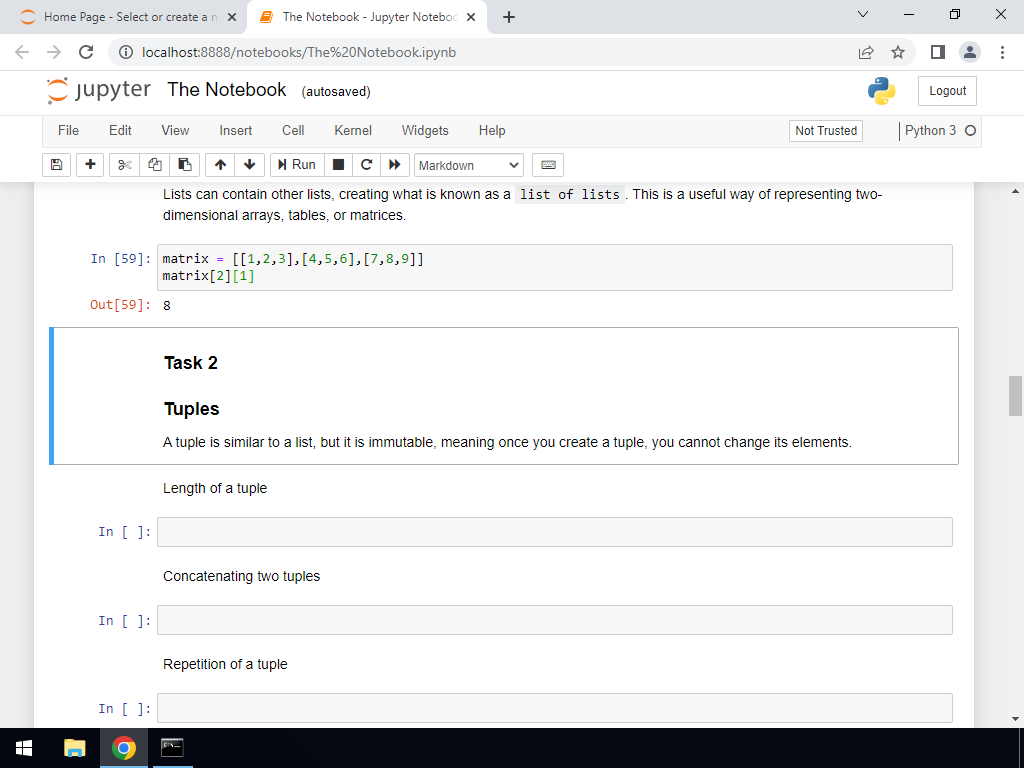Click scrollbar down arrow

1015,719
